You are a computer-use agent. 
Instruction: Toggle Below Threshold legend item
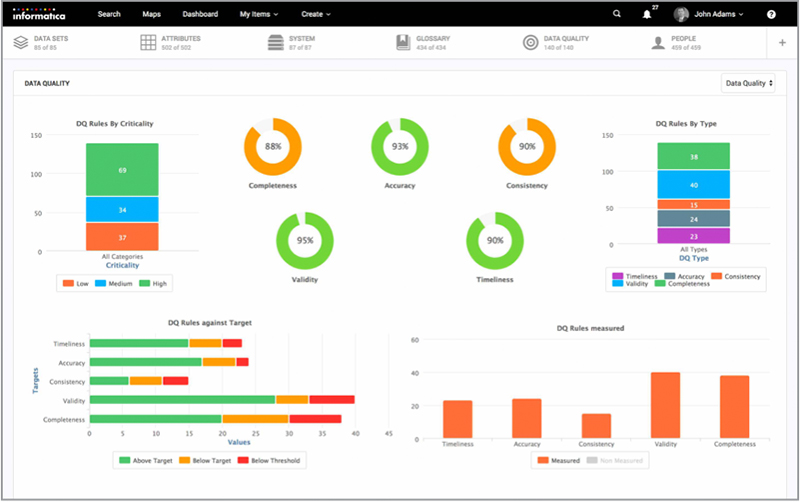pos(269,460)
